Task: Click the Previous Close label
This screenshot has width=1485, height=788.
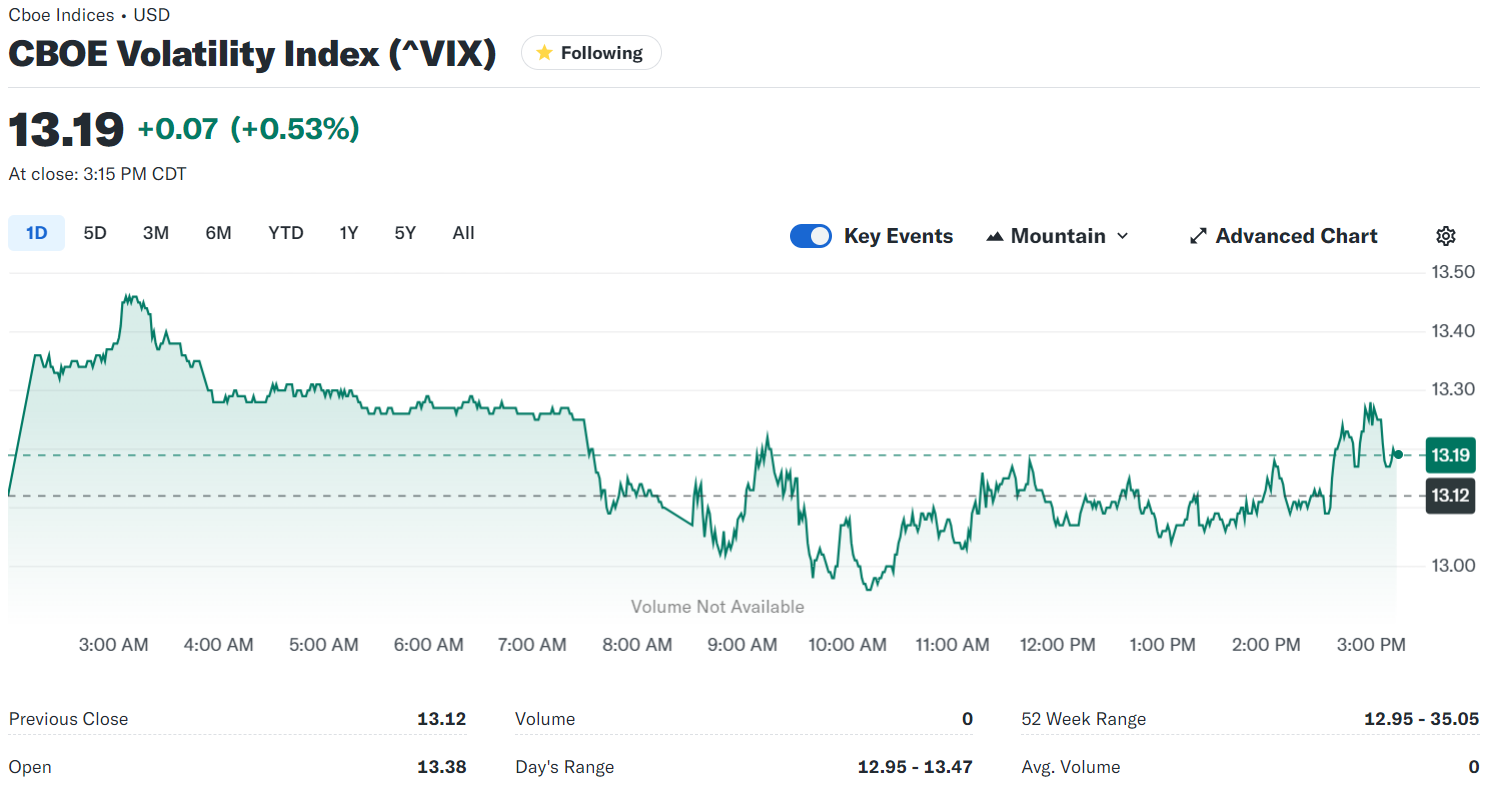Action: [x=69, y=719]
